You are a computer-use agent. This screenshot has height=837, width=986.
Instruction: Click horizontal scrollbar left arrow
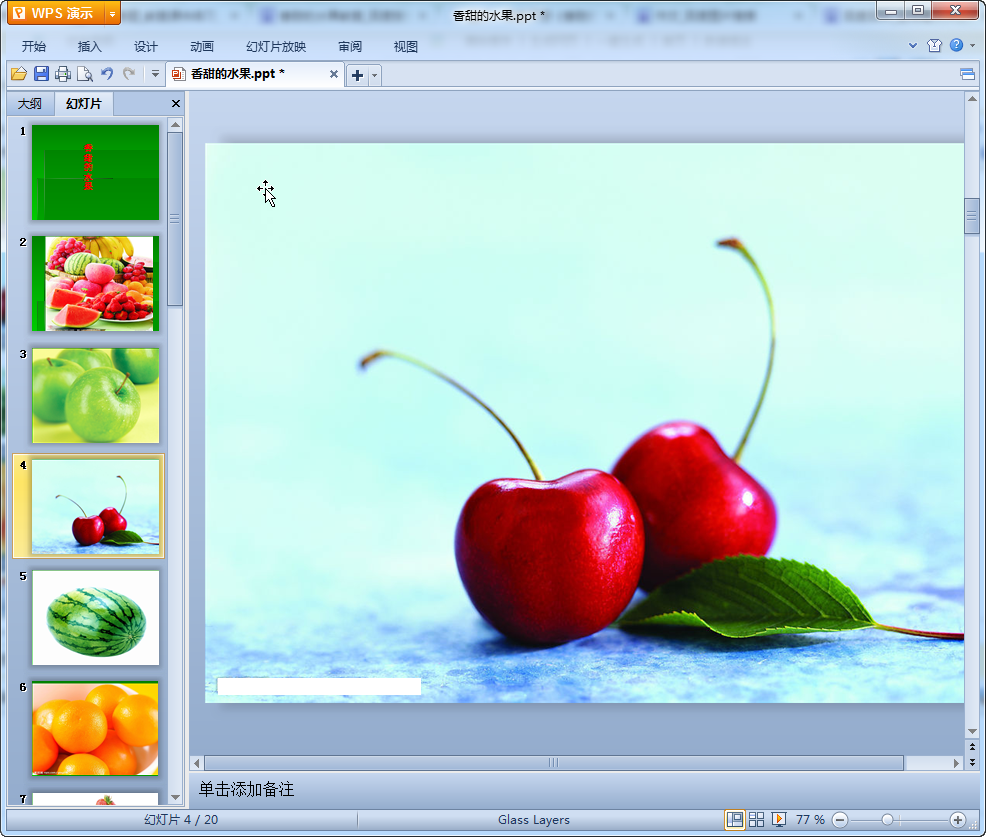tap(197, 763)
